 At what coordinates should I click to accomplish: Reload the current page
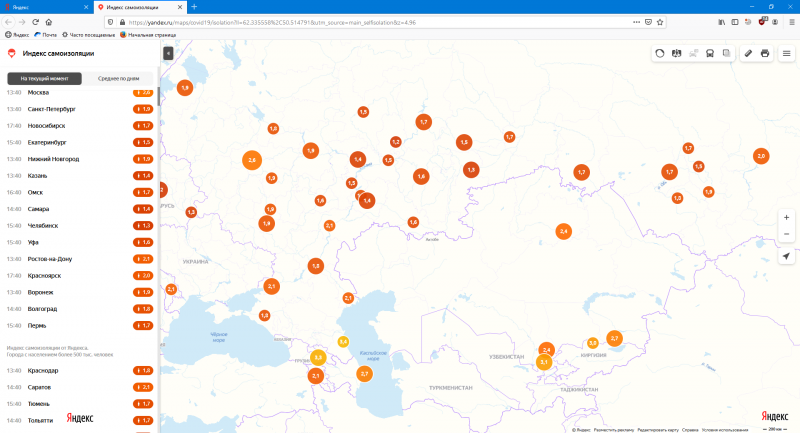[x=35, y=22]
